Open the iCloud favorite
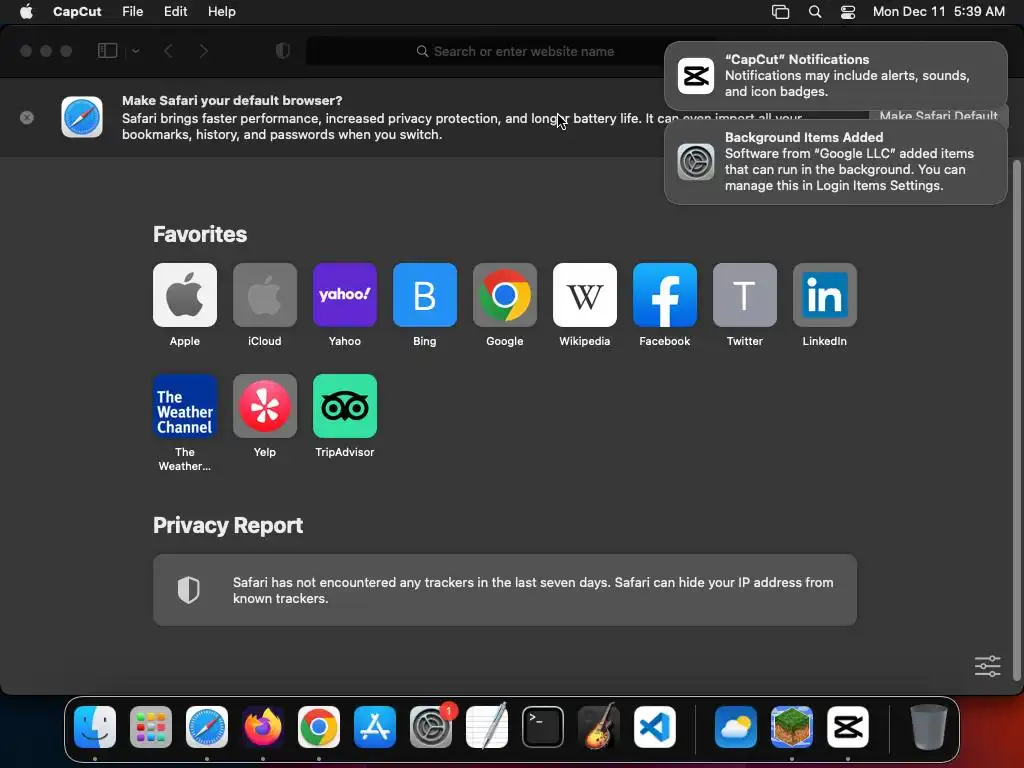Viewport: 1024px width, 768px height. (x=264, y=295)
